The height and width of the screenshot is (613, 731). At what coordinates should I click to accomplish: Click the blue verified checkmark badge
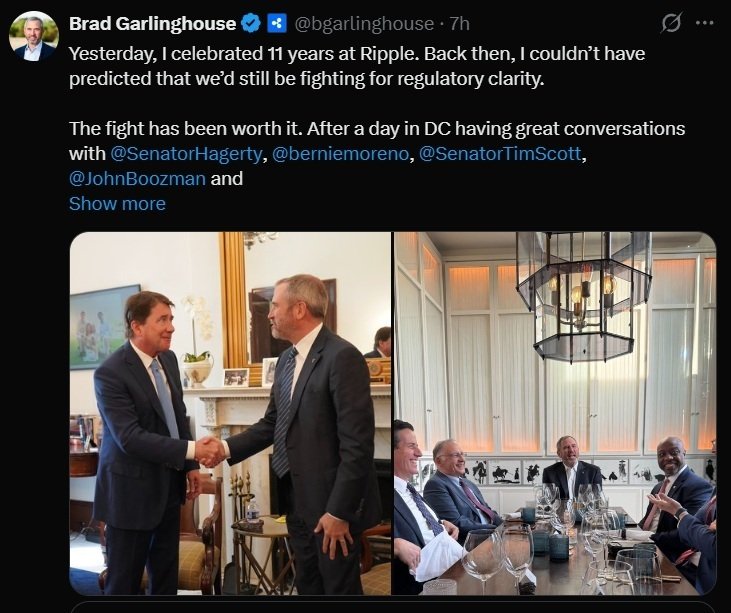tap(252, 23)
